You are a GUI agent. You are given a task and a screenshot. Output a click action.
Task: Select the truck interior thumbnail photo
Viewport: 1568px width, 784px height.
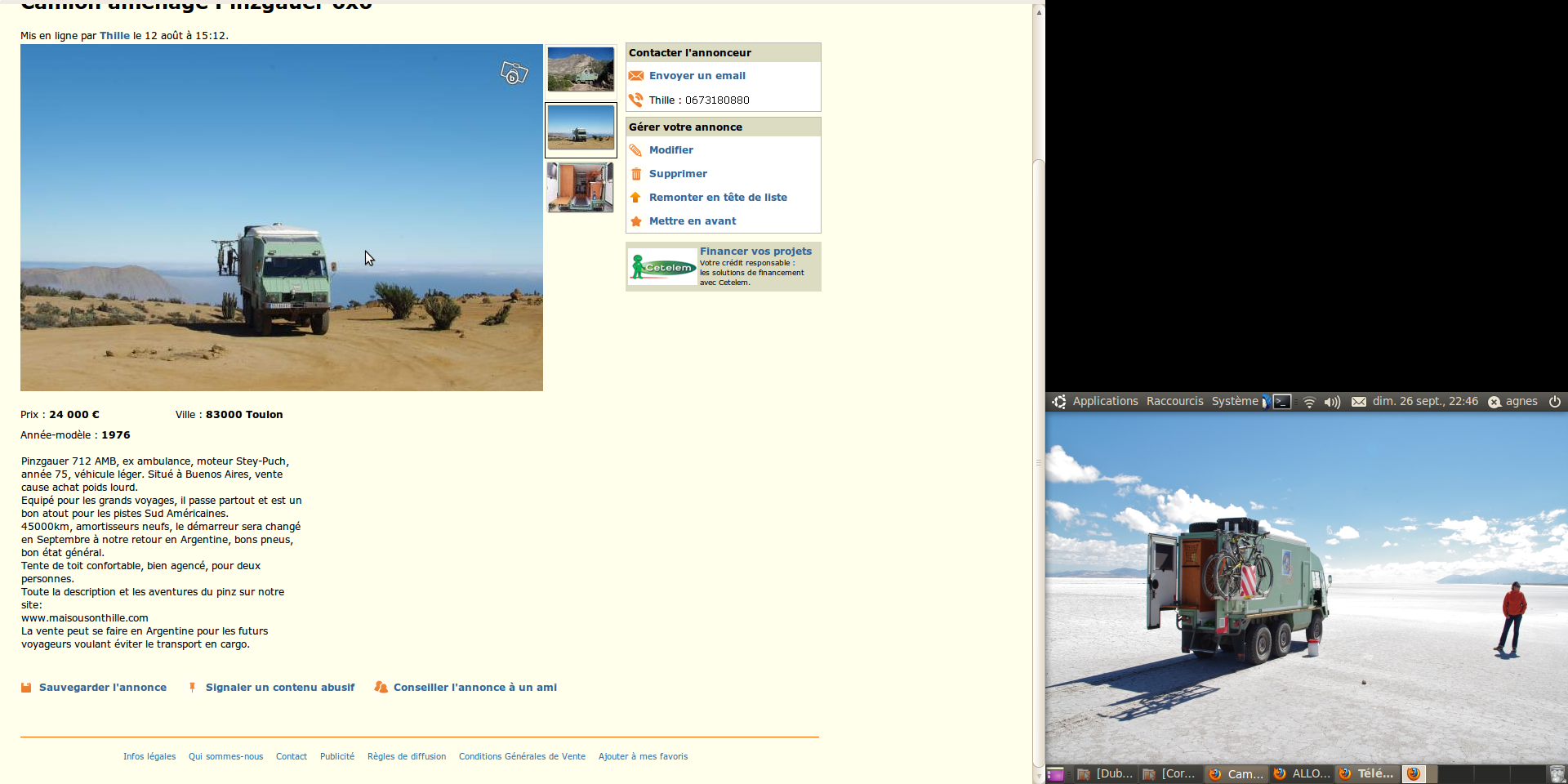coord(581,187)
